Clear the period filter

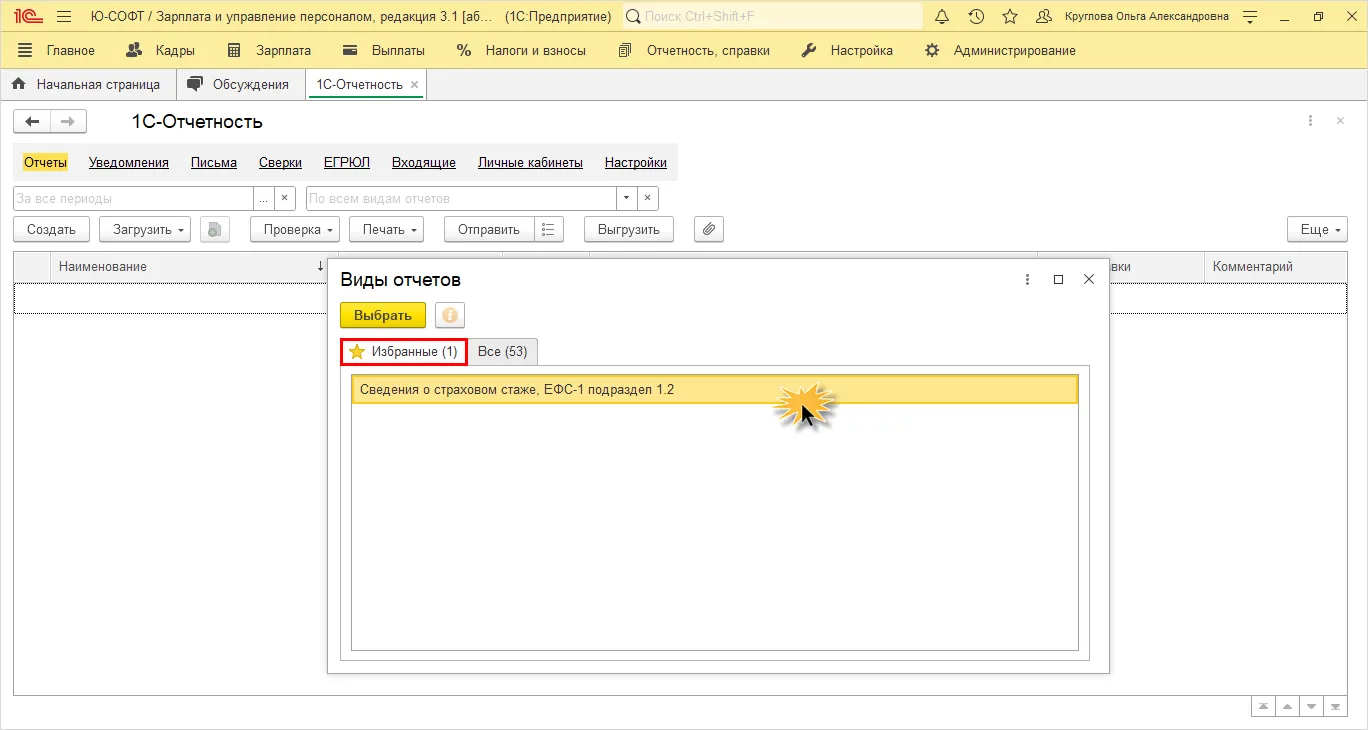click(285, 198)
